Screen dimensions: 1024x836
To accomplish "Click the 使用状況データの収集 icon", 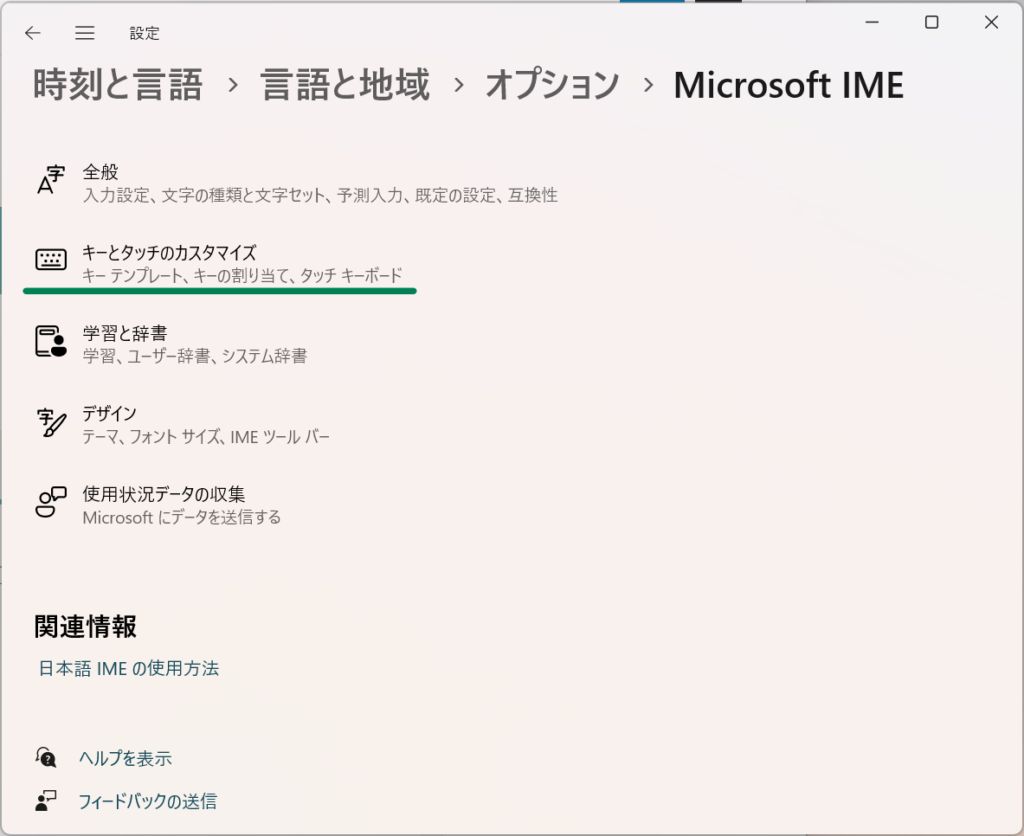I will click(51, 502).
